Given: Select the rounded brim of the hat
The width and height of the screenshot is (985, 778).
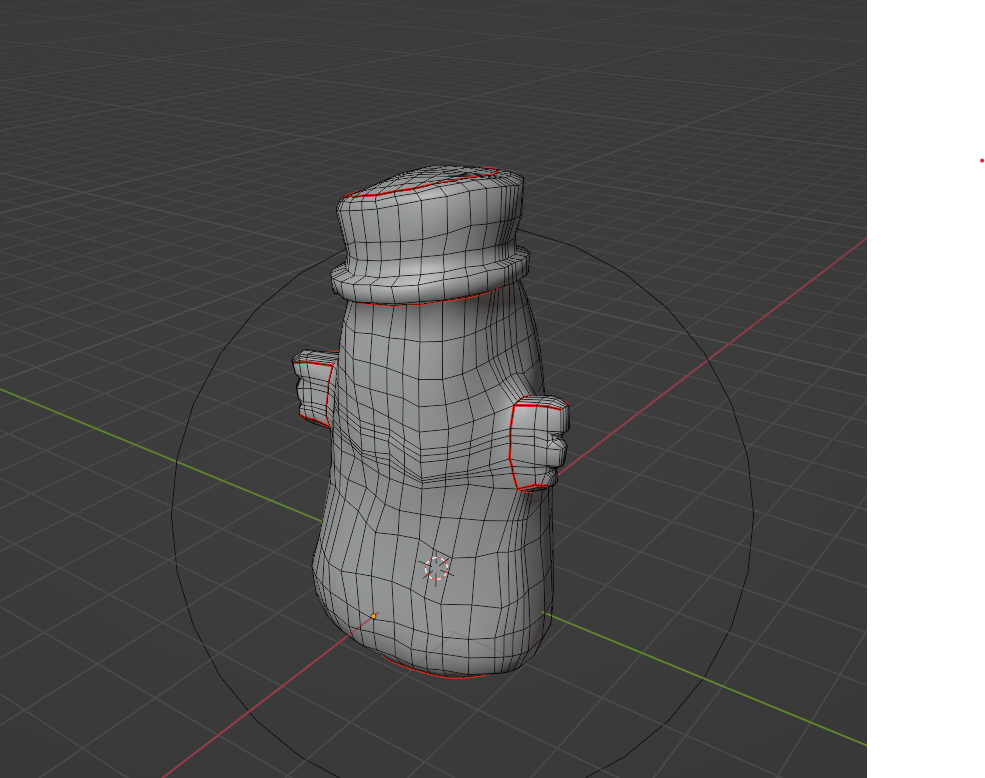Looking at the screenshot, I should coord(430,277).
